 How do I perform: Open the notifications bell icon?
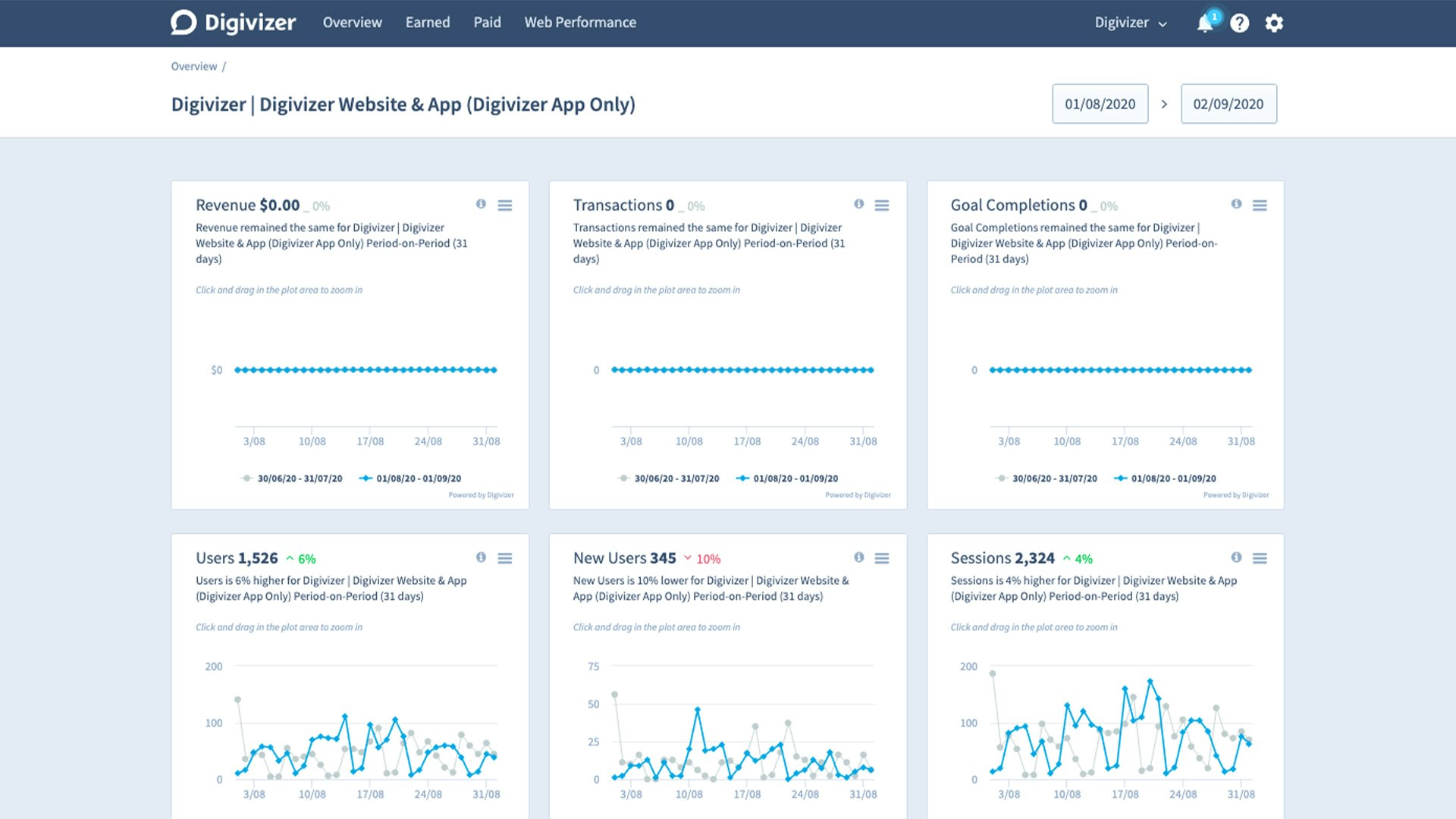tap(1204, 24)
